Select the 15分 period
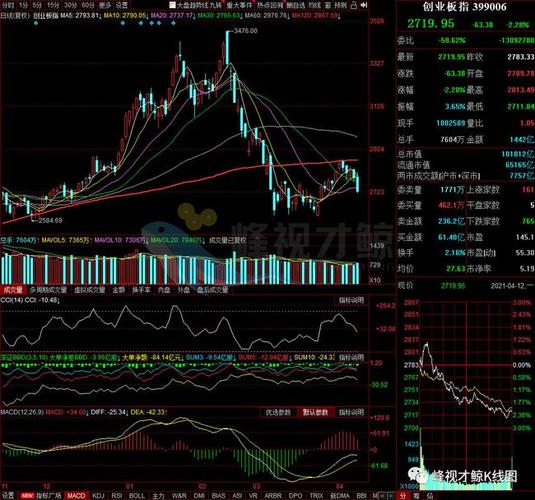 53,5
